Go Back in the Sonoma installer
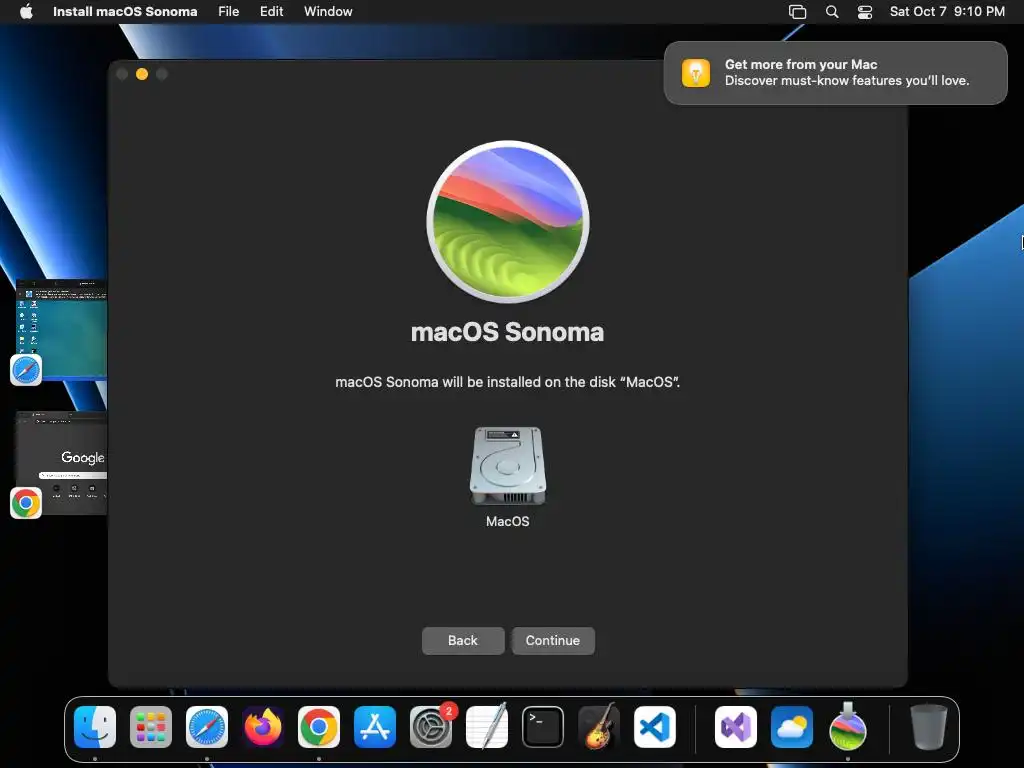This screenshot has height=768, width=1024. pos(462,641)
